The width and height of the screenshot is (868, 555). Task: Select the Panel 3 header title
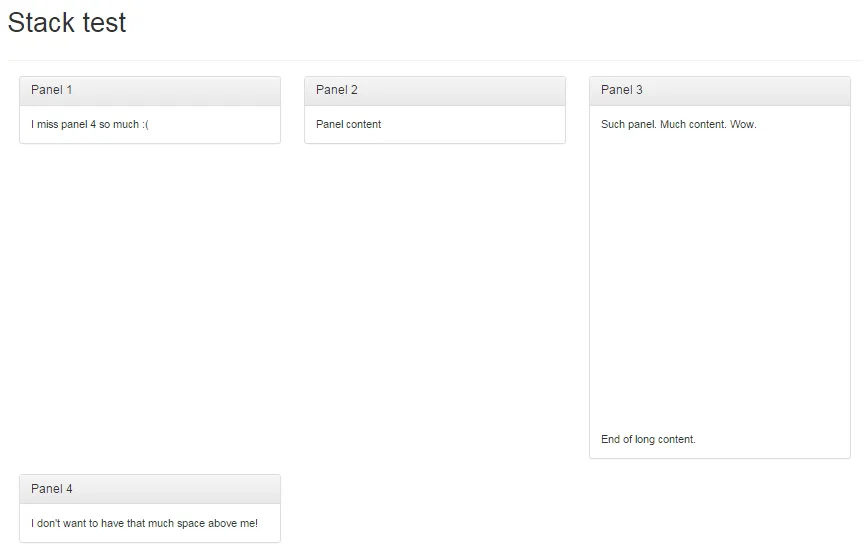click(x=622, y=90)
